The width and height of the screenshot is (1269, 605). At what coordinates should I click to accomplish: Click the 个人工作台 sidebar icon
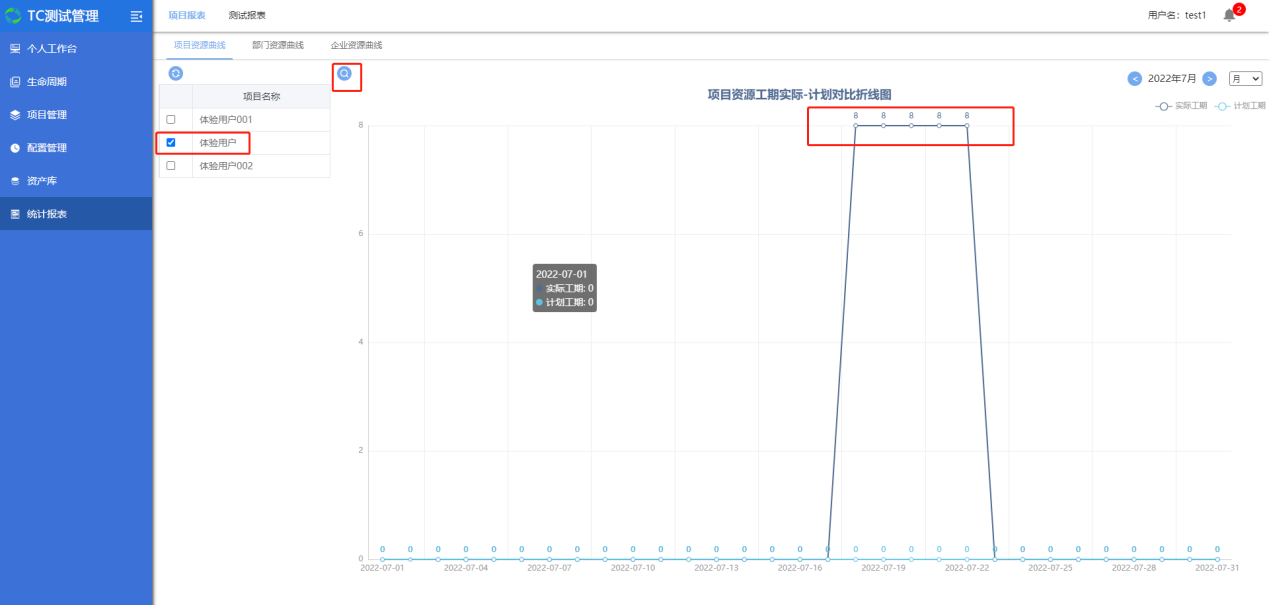tap(15, 48)
